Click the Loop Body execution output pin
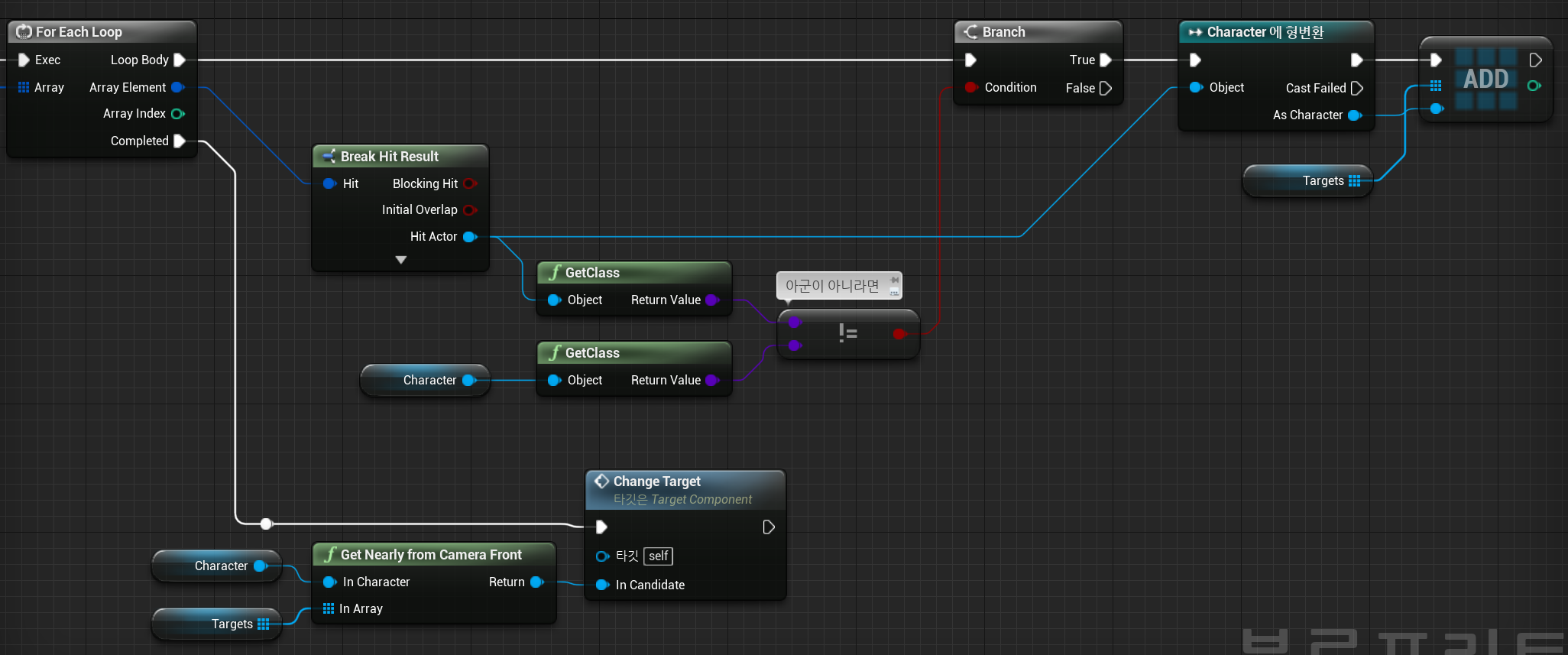 click(180, 60)
